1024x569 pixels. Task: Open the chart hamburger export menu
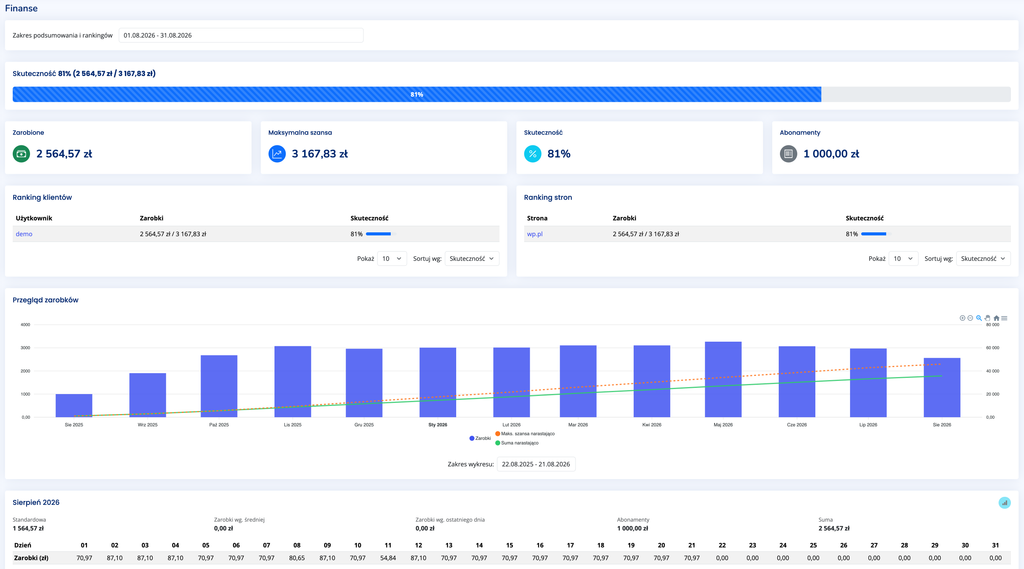pyautogui.click(x=1004, y=318)
